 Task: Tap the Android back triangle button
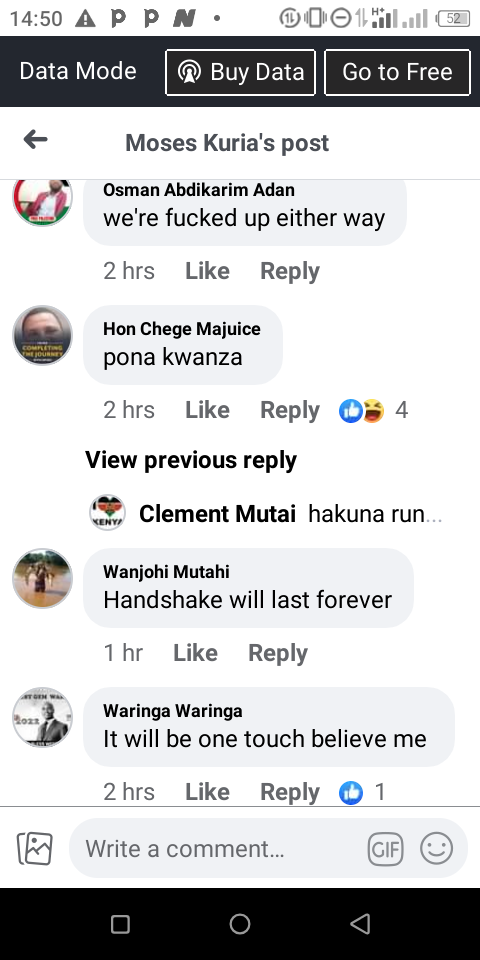[x=360, y=923]
